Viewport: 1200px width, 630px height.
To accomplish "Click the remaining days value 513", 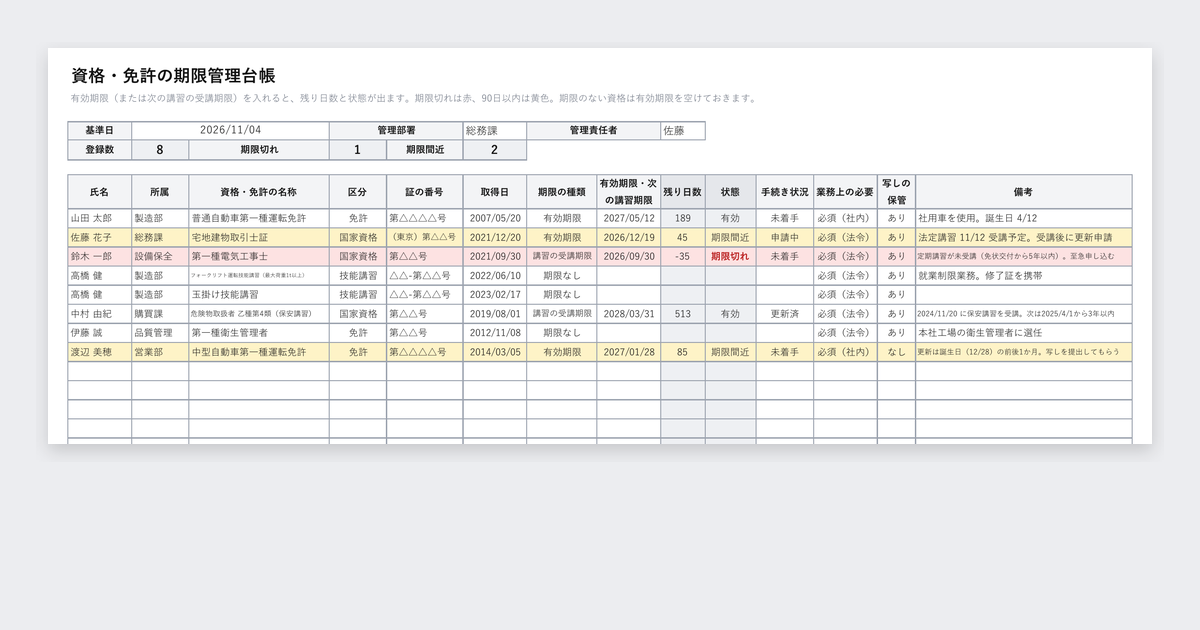I will [683, 313].
